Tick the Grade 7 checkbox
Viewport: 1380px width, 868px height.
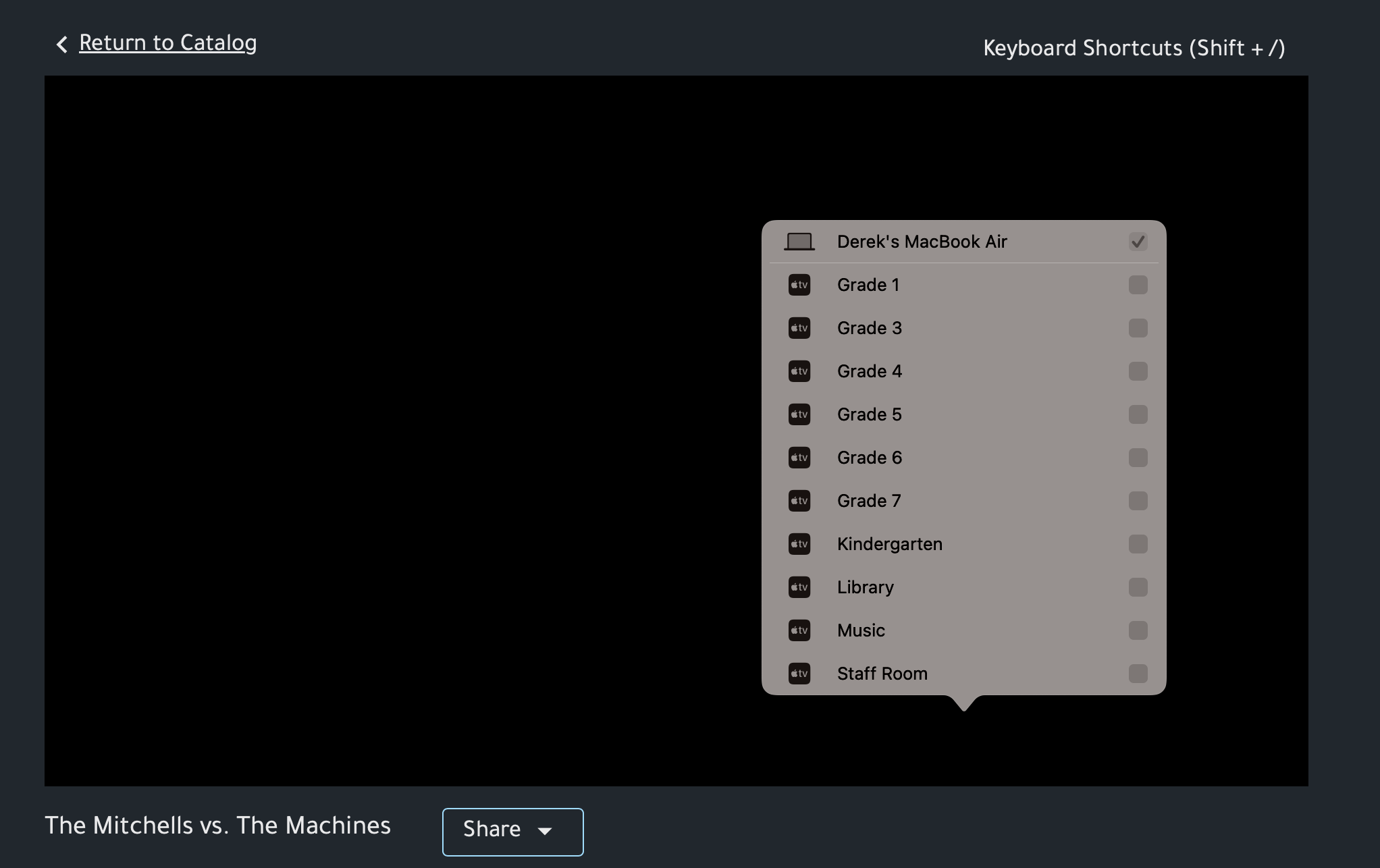1138,501
